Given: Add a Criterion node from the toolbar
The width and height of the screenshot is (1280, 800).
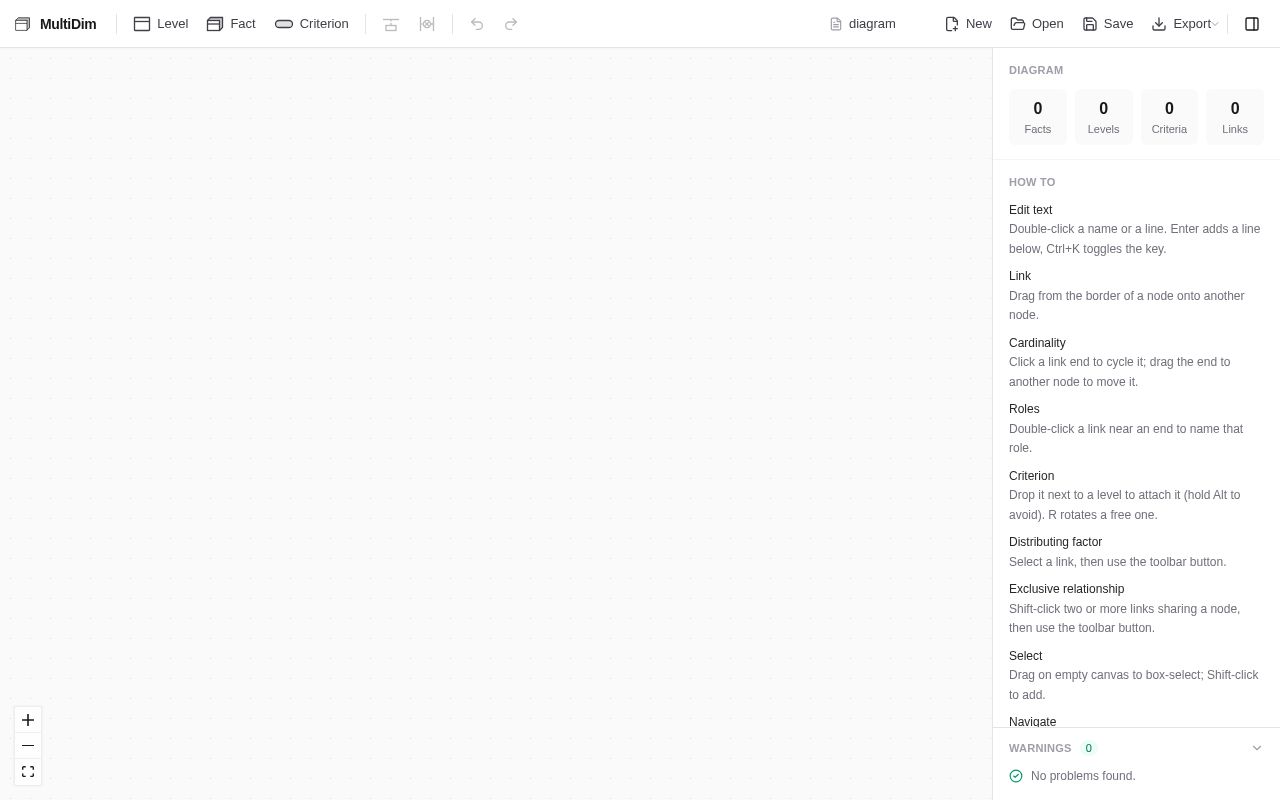Looking at the screenshot, I should [x=312, y=24].
